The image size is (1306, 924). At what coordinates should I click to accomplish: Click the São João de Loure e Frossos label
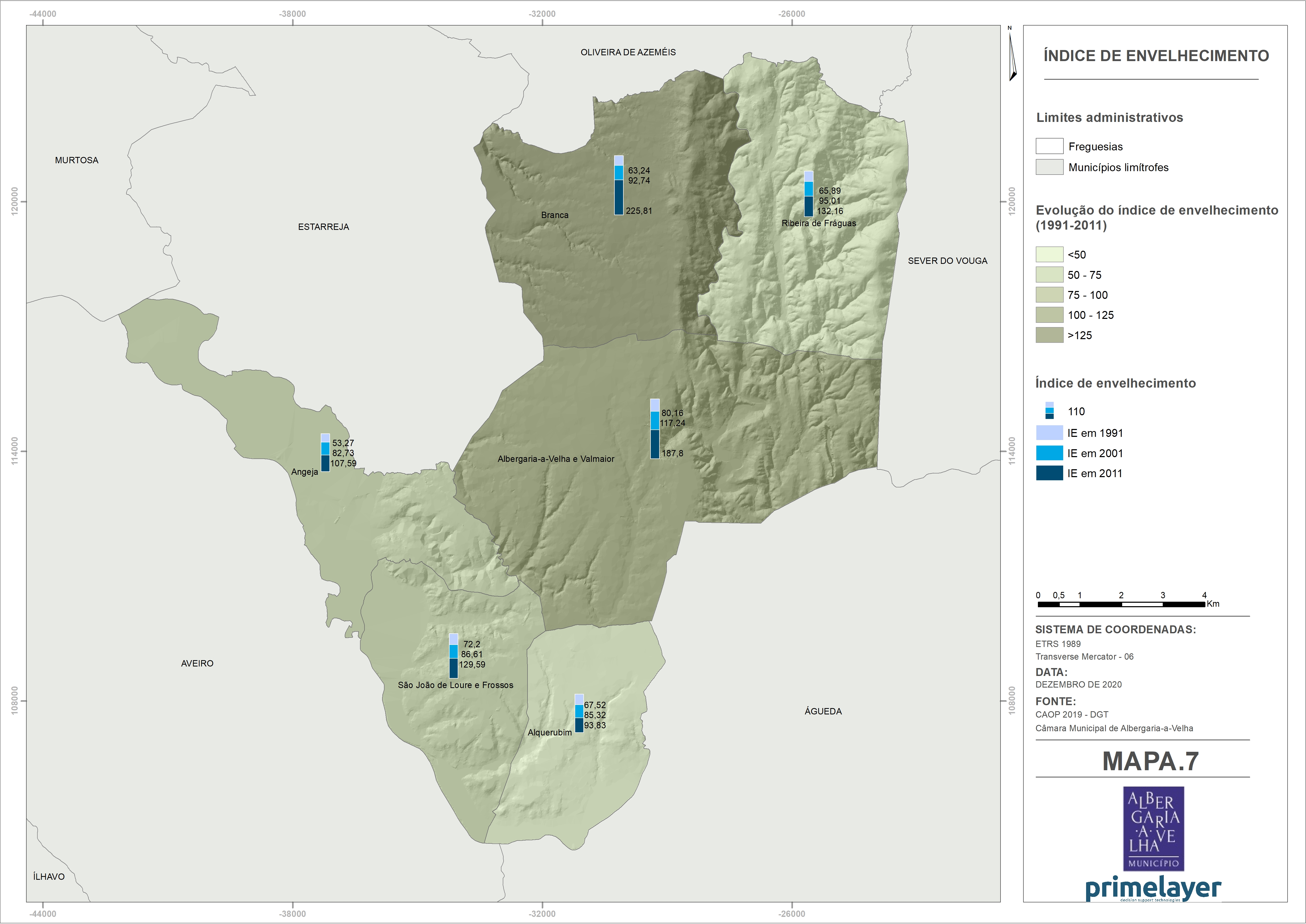pos(456,685)
